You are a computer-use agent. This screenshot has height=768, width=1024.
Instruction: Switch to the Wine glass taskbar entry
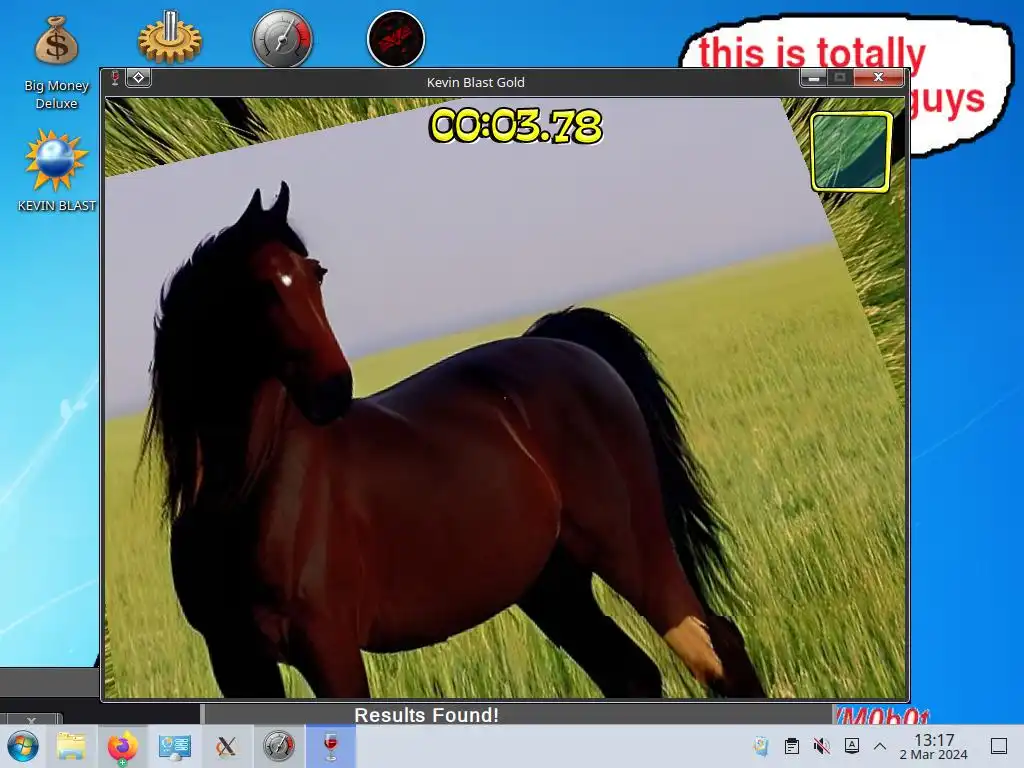point(330,746)
